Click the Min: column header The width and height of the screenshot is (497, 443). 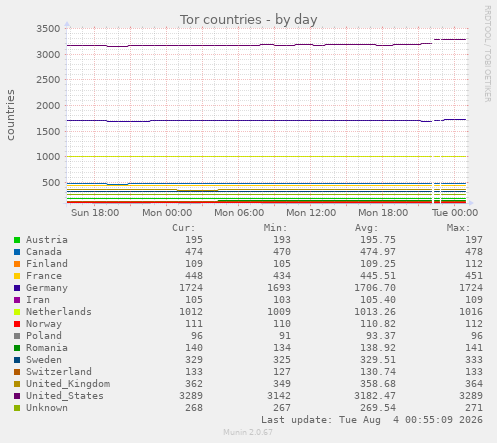[x=275, y=228]
